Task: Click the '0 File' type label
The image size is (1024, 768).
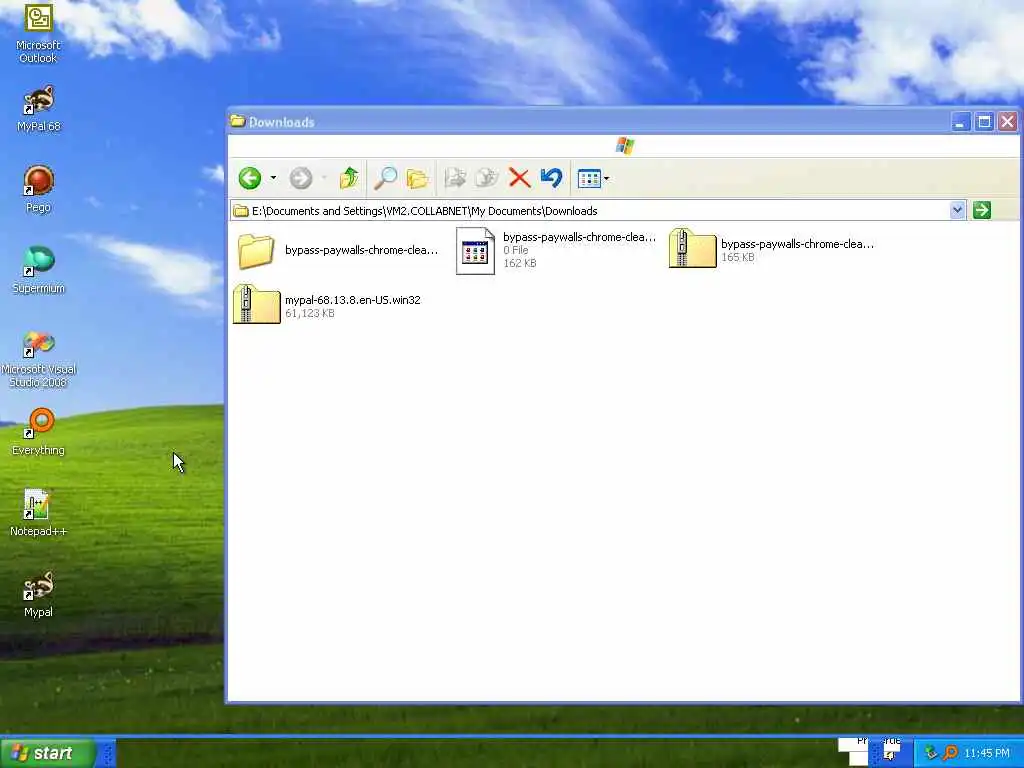Action: click(x=516, y=250)
